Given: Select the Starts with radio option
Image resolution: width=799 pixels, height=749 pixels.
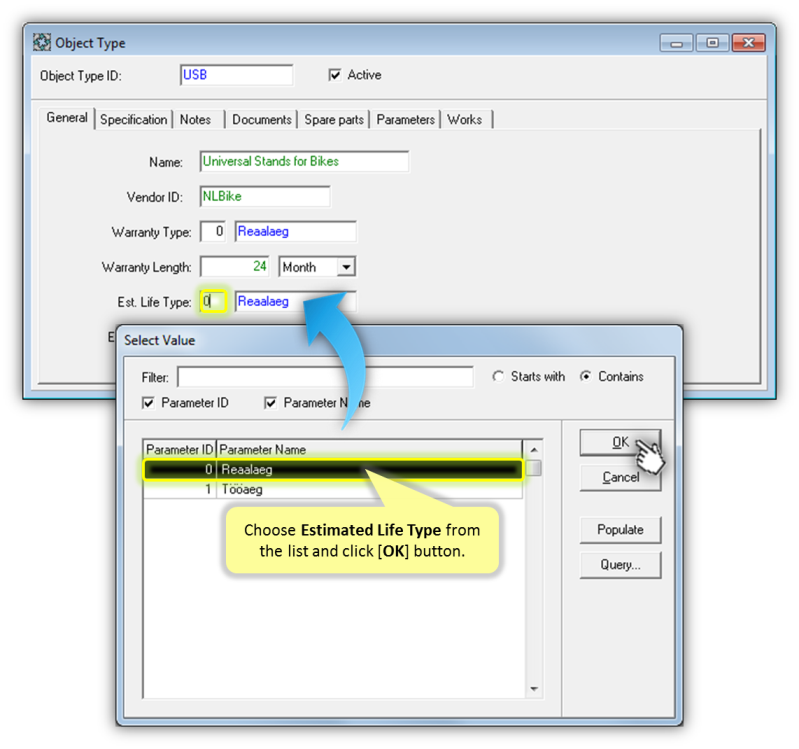Looking at the screenshot, I should (x=498, y=377).
